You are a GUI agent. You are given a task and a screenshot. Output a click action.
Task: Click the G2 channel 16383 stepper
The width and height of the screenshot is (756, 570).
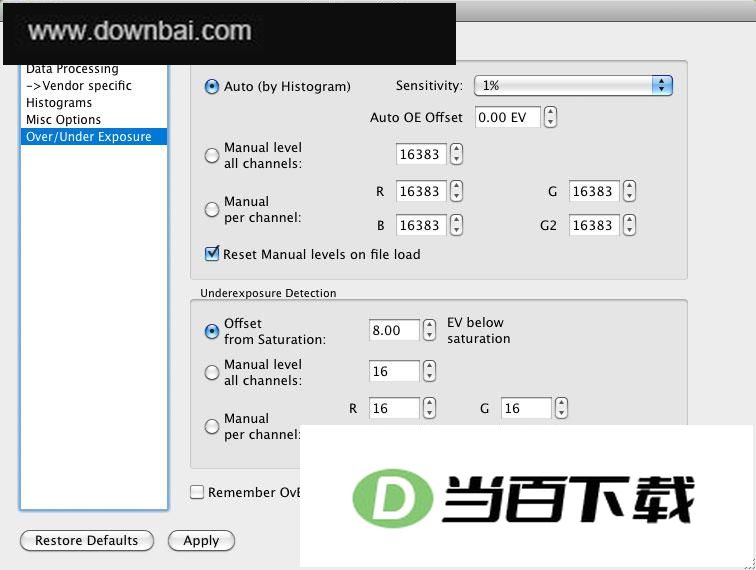coord(629,225)
